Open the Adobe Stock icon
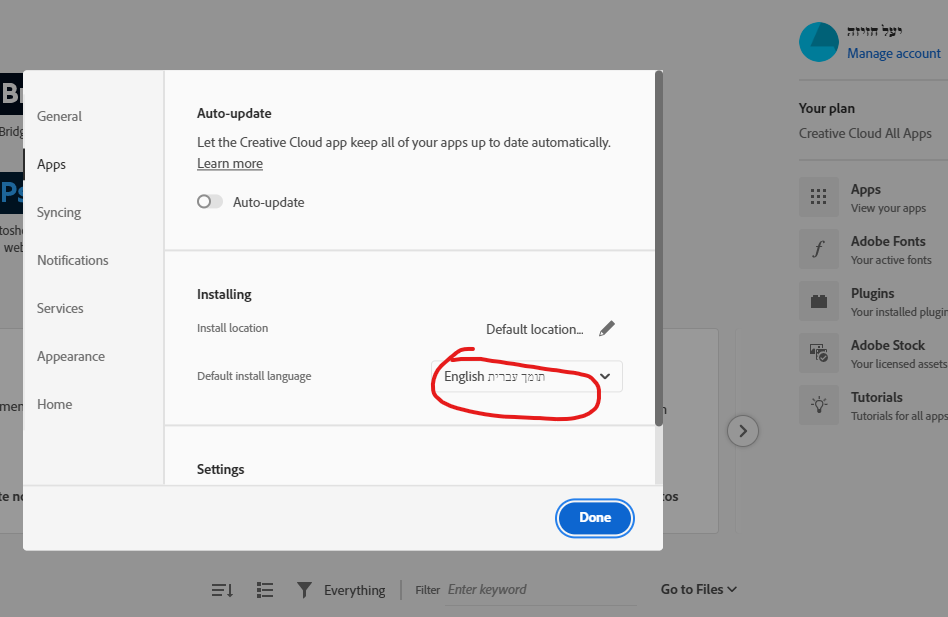 (819, 353)
